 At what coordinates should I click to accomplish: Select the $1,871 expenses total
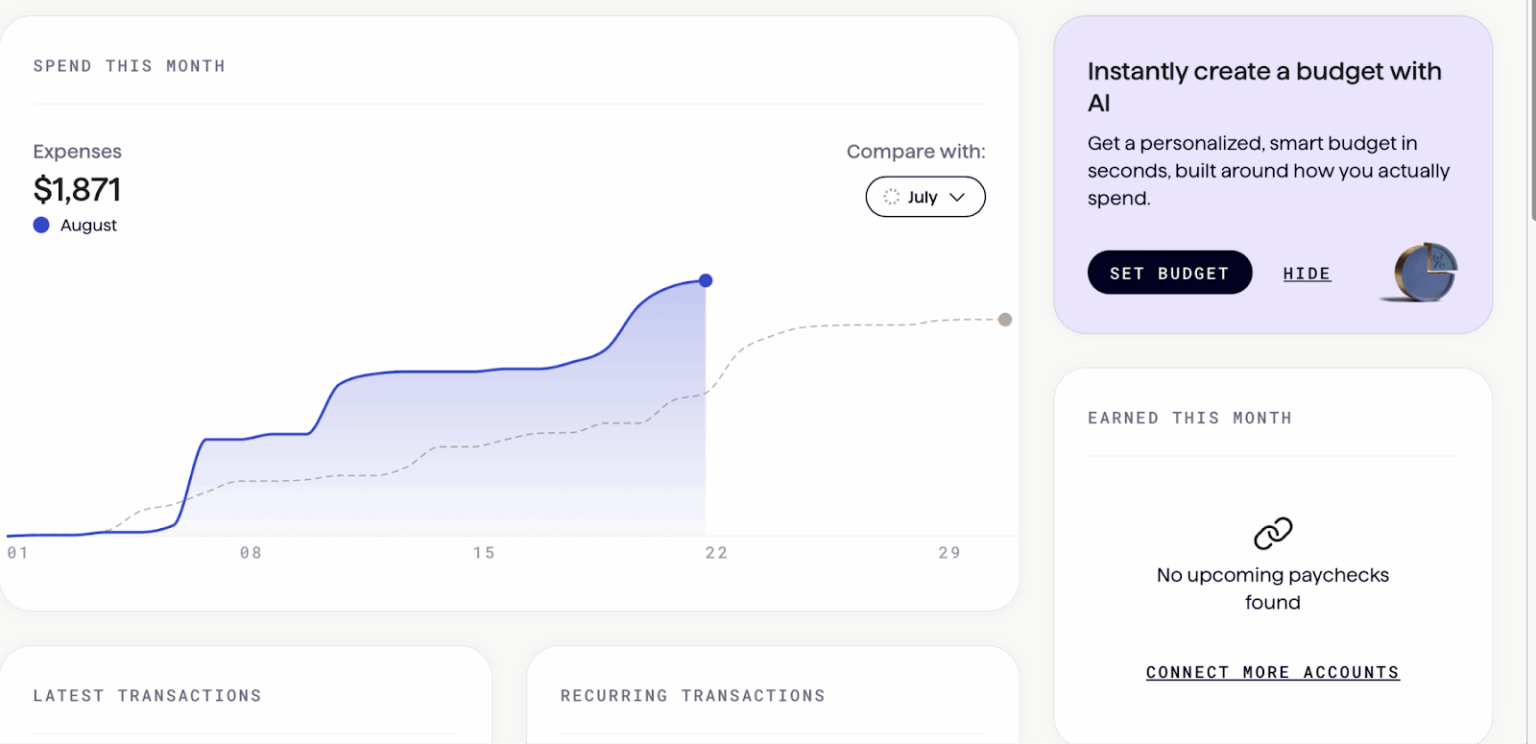(77, 190)
